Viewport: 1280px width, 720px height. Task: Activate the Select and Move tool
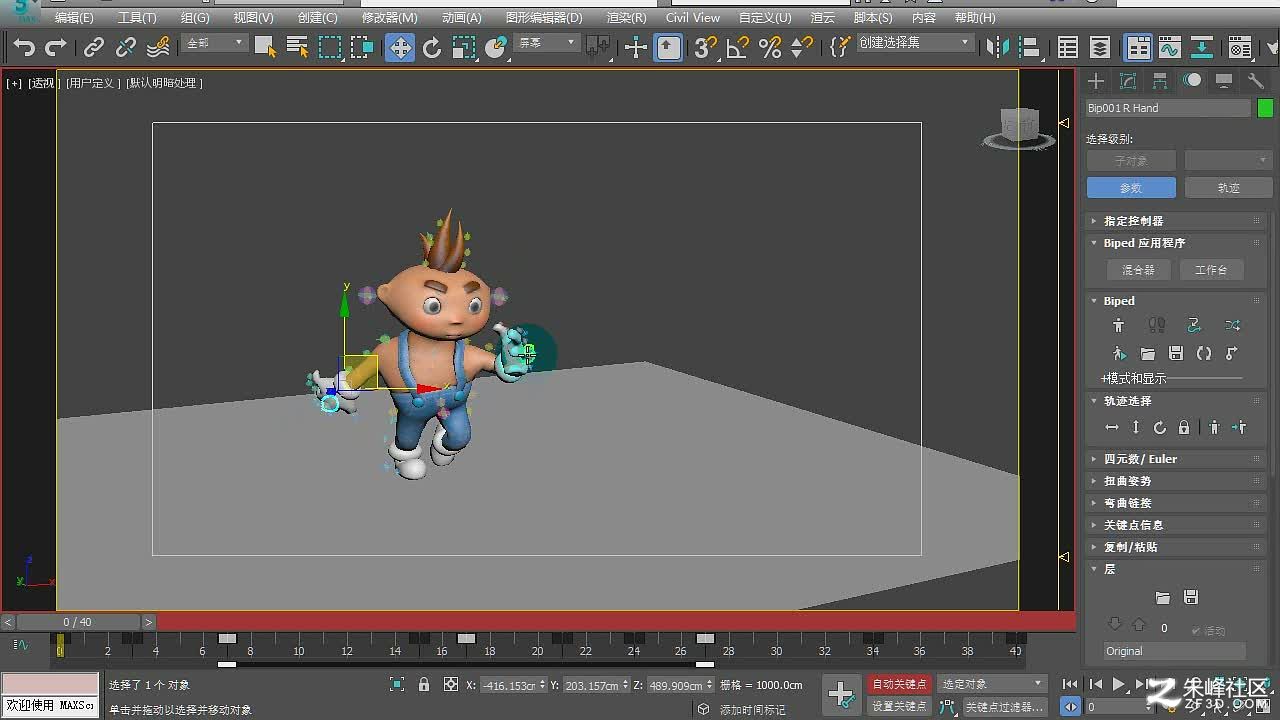400,47
